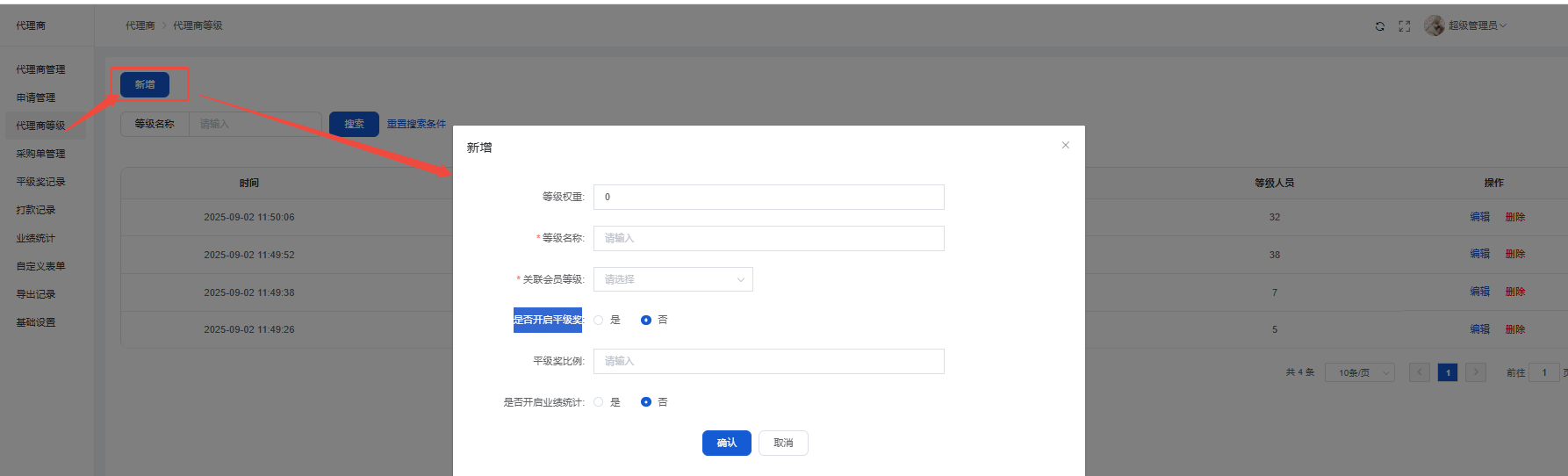The height and width of the screenshot is (476, 1568).
Task: Expand the 超级管理员 user menu
Action: 1477,25
